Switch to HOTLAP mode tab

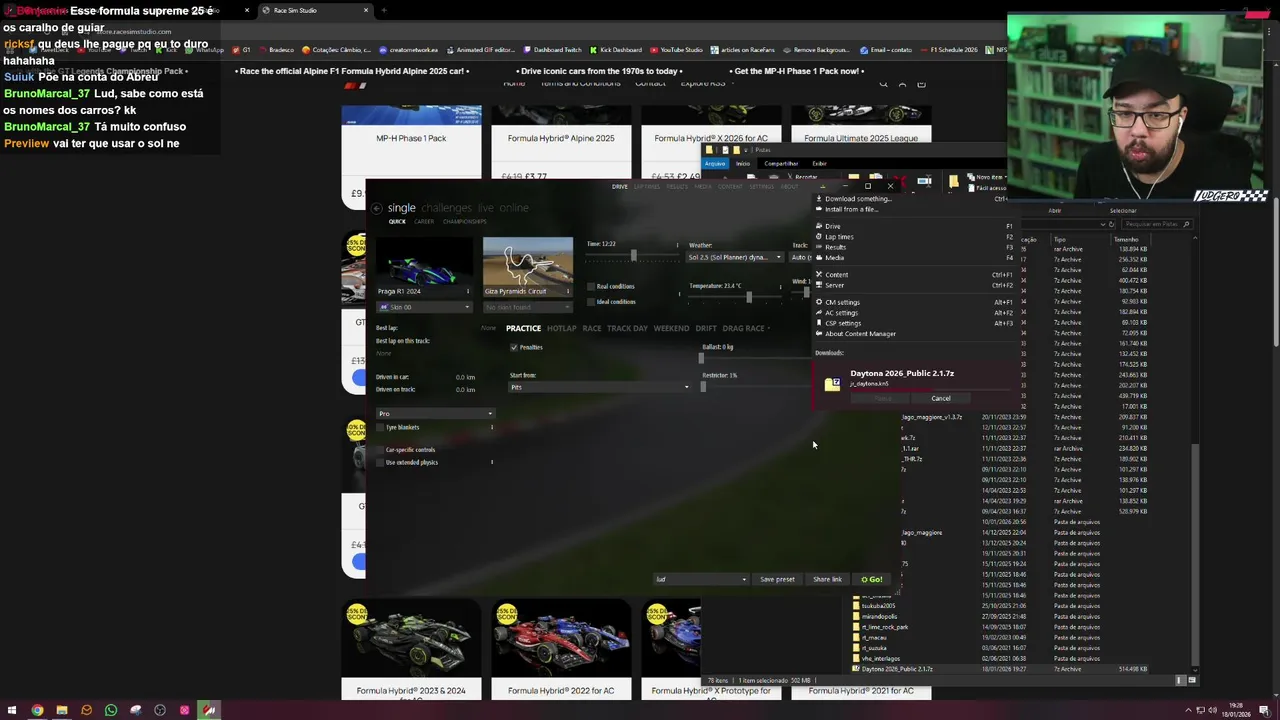pos(561,328)
